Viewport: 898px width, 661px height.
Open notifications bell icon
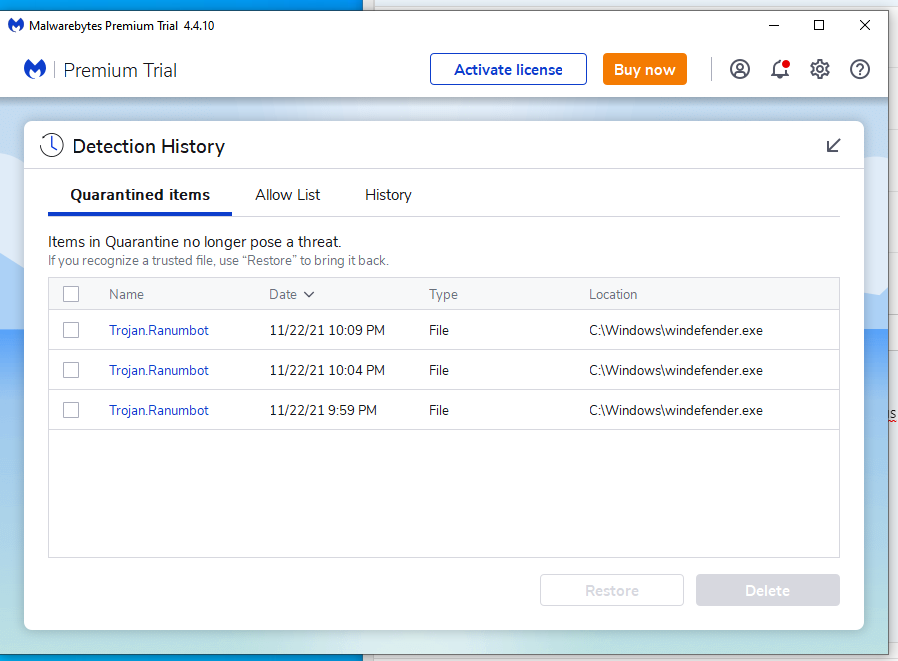780,69
